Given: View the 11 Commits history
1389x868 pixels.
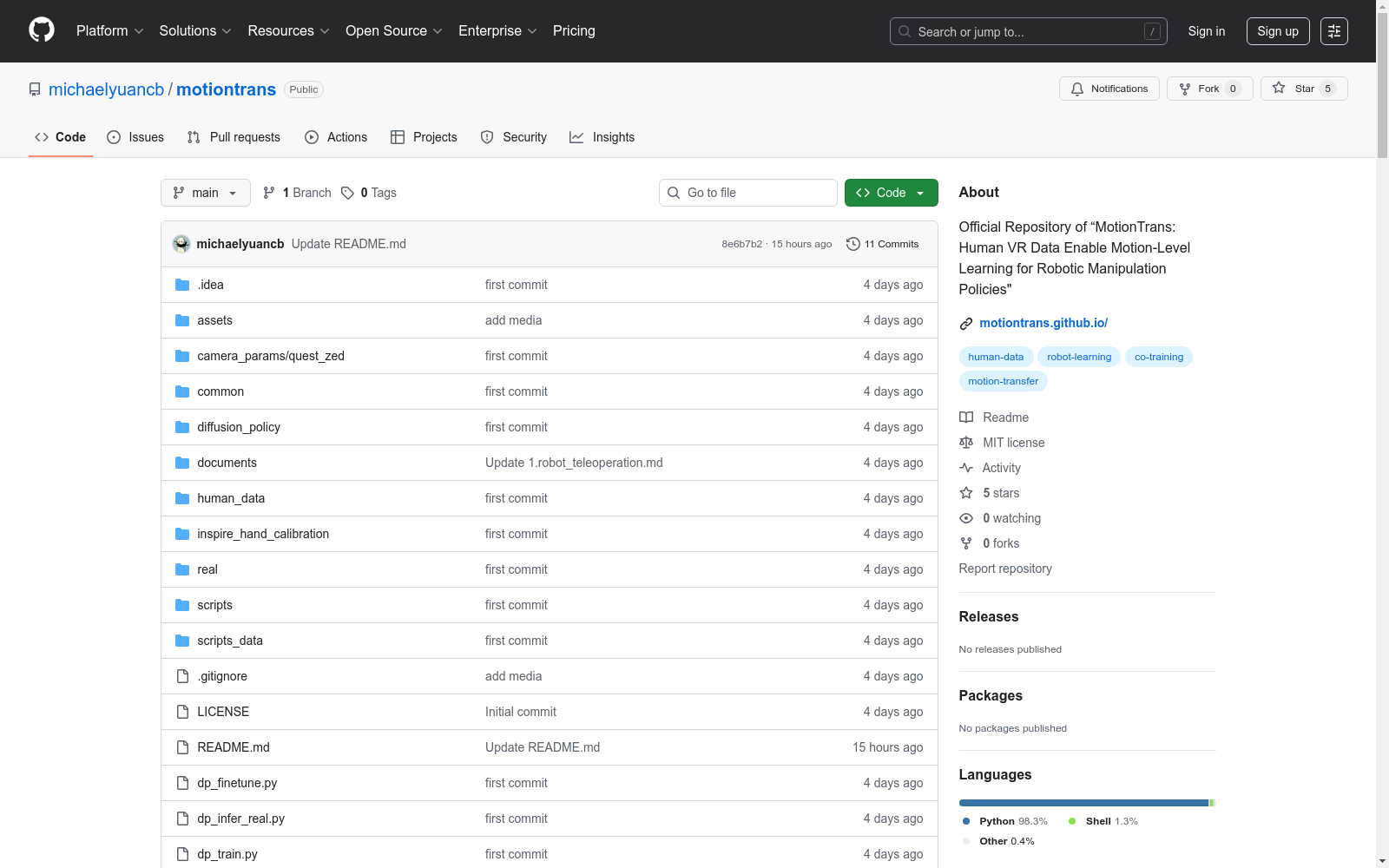Looking at the screenshot, I should (883, 244).
